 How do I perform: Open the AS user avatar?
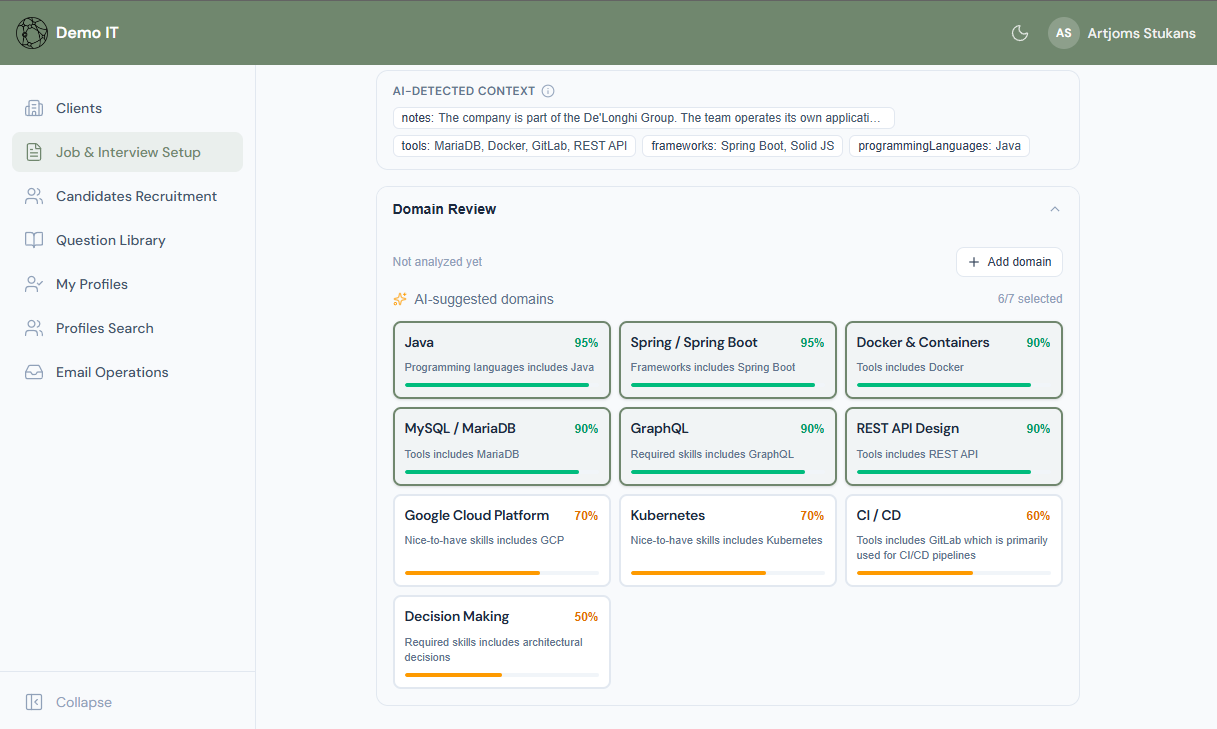[x=1064, y=33]
